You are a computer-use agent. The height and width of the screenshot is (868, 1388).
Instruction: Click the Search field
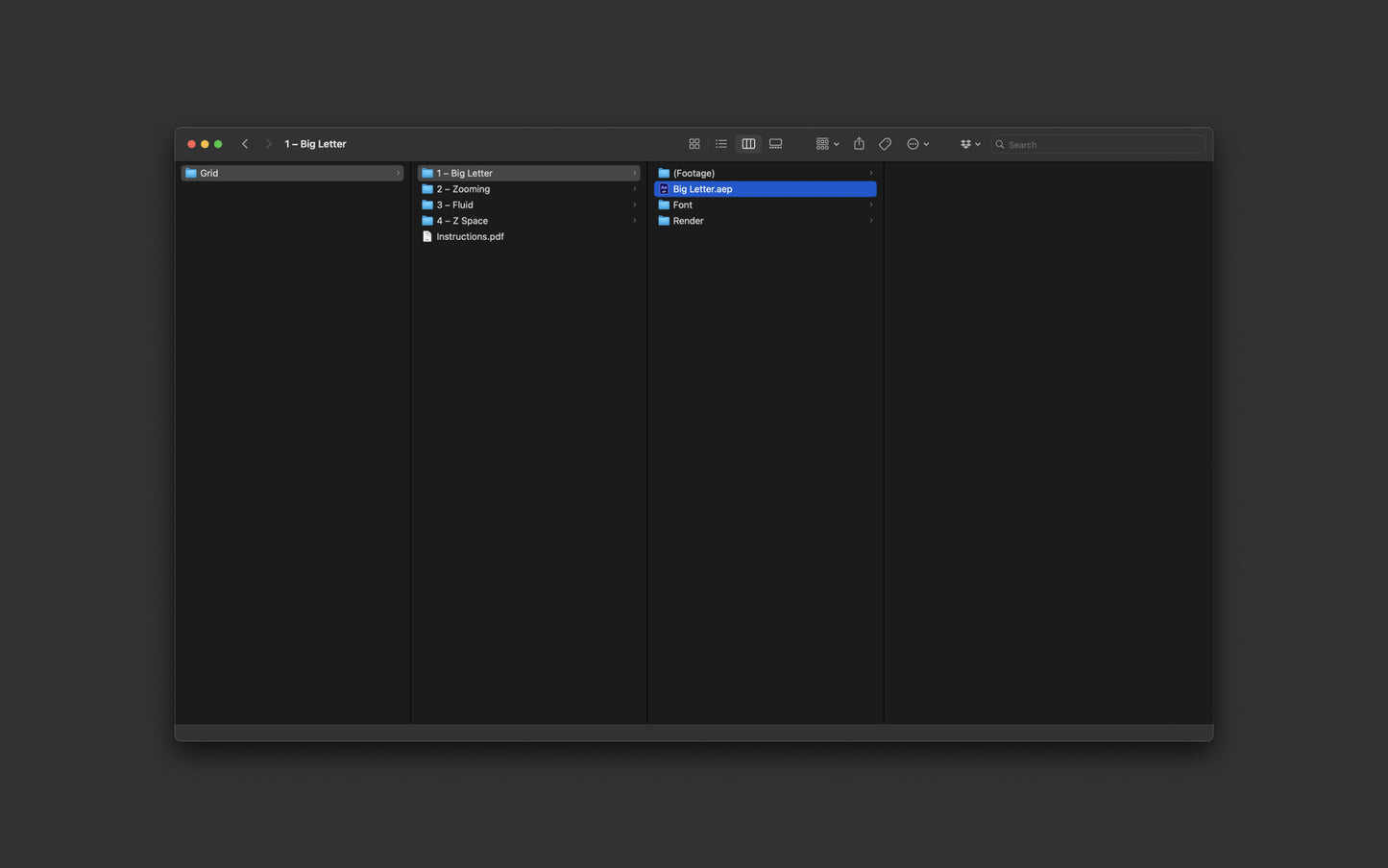tap(1098, 144)
